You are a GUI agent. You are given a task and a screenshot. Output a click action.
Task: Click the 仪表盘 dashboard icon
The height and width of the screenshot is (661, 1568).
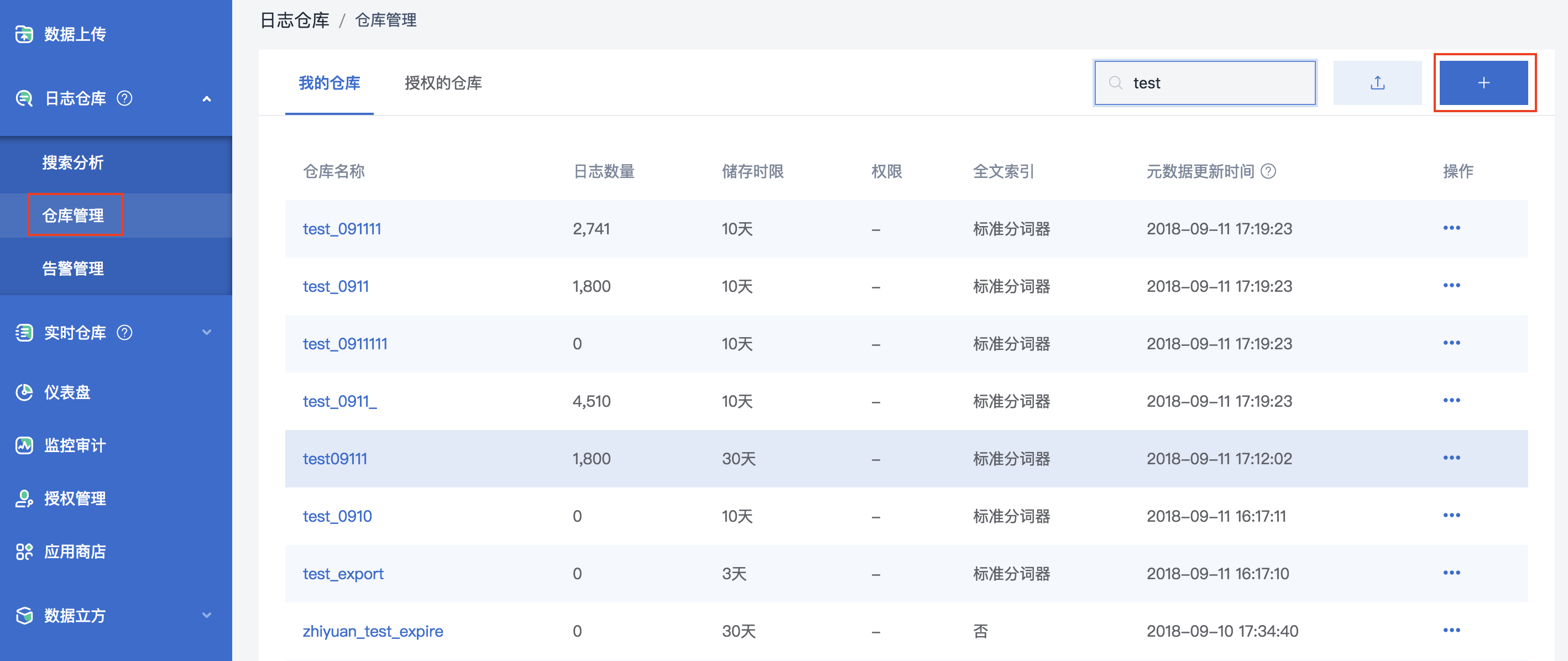click(x=24, y=392)
